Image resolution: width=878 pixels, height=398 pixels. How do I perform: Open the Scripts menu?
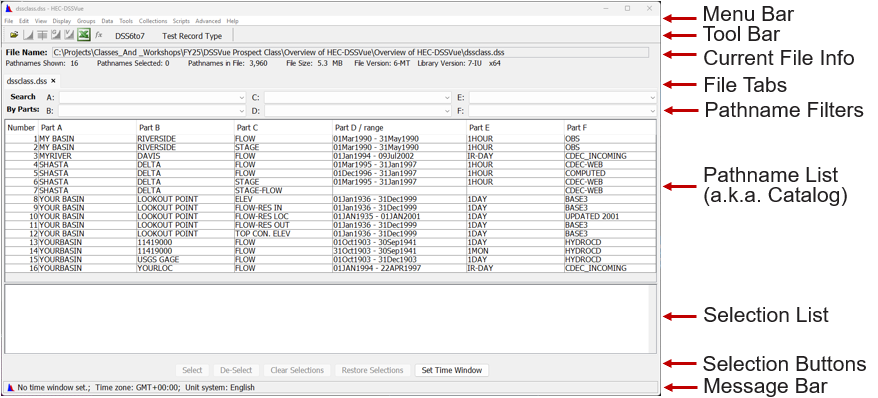pos(181,21)
